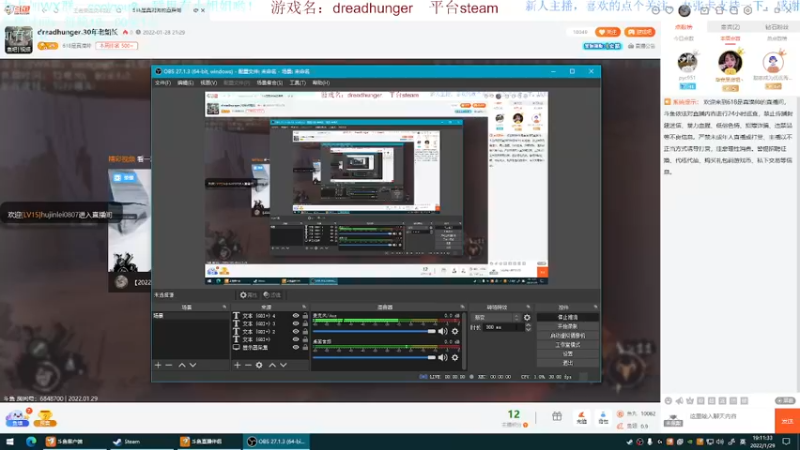Open the 编辑(E) menu in OBS
The width and height of the screenshot is (800, 450).
pos(185,83)
